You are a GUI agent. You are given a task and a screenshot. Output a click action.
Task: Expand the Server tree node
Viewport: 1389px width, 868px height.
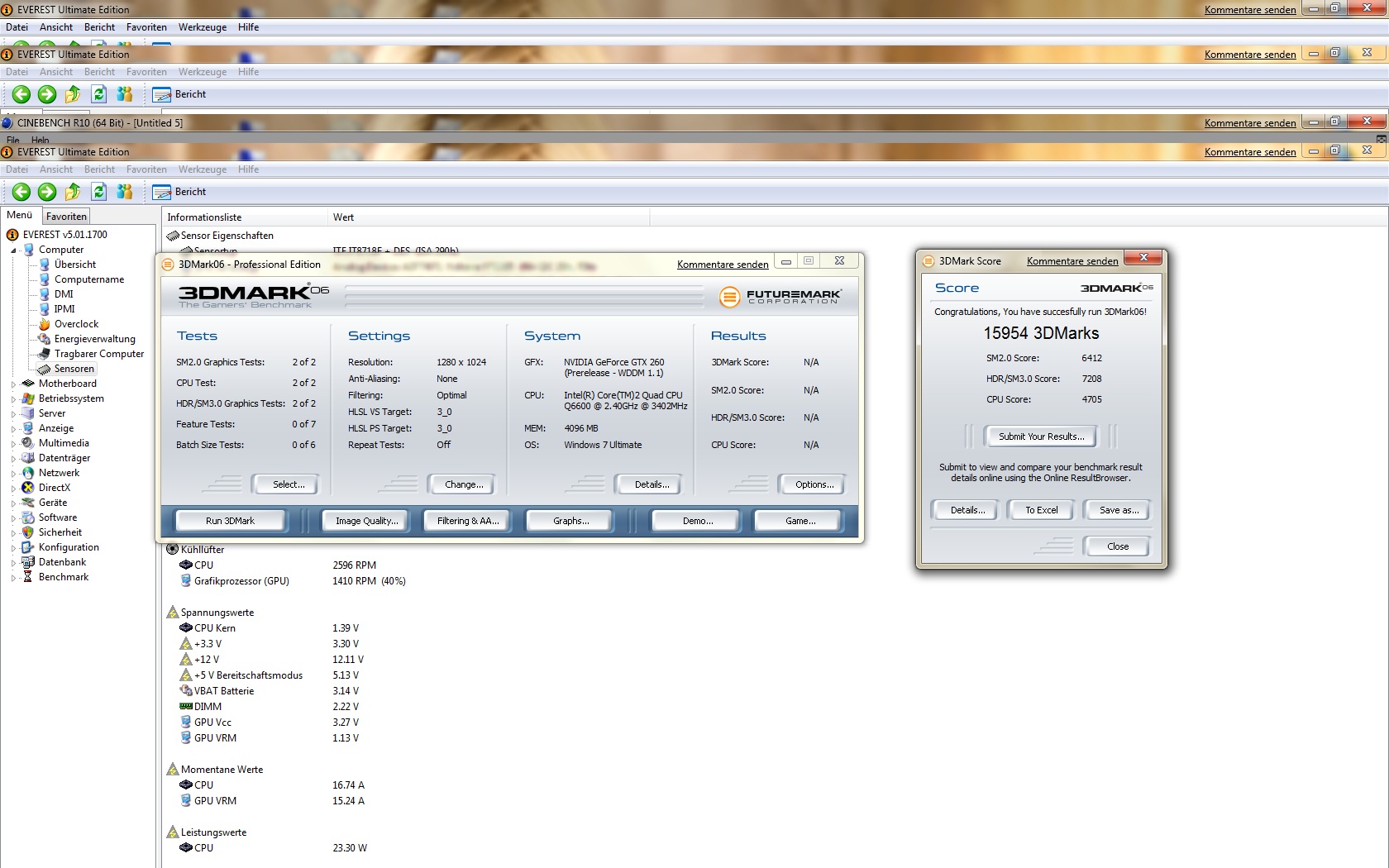[x=13, y=413]
